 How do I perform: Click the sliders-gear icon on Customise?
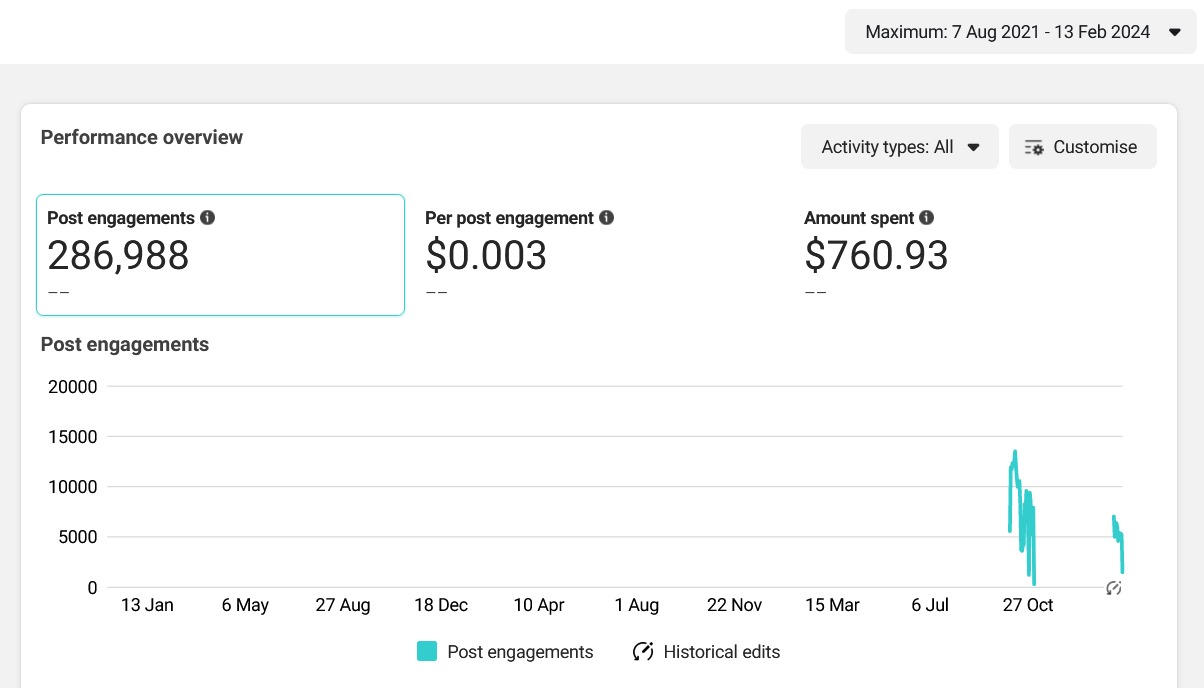click(x=1034, y=147)
